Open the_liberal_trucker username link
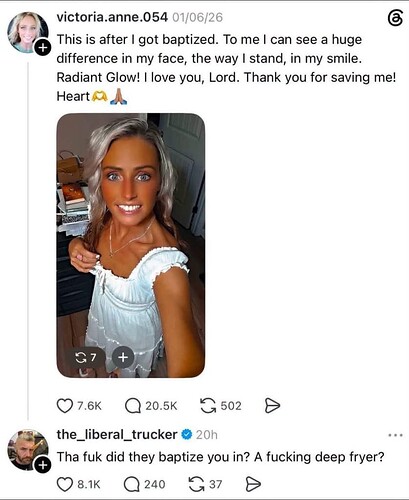Viewport: 409px width, 500px height. tap(117, 434)
